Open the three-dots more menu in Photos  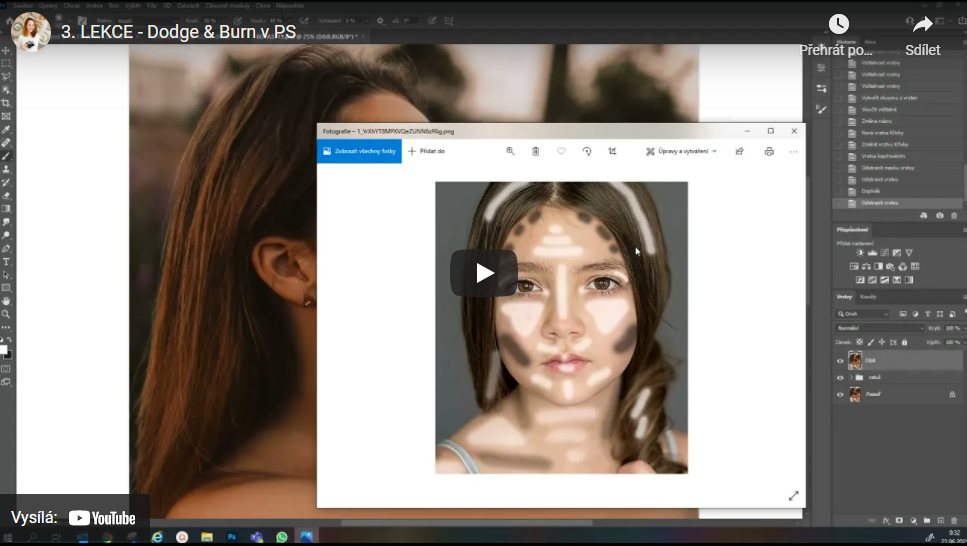(x=794, y=151)
